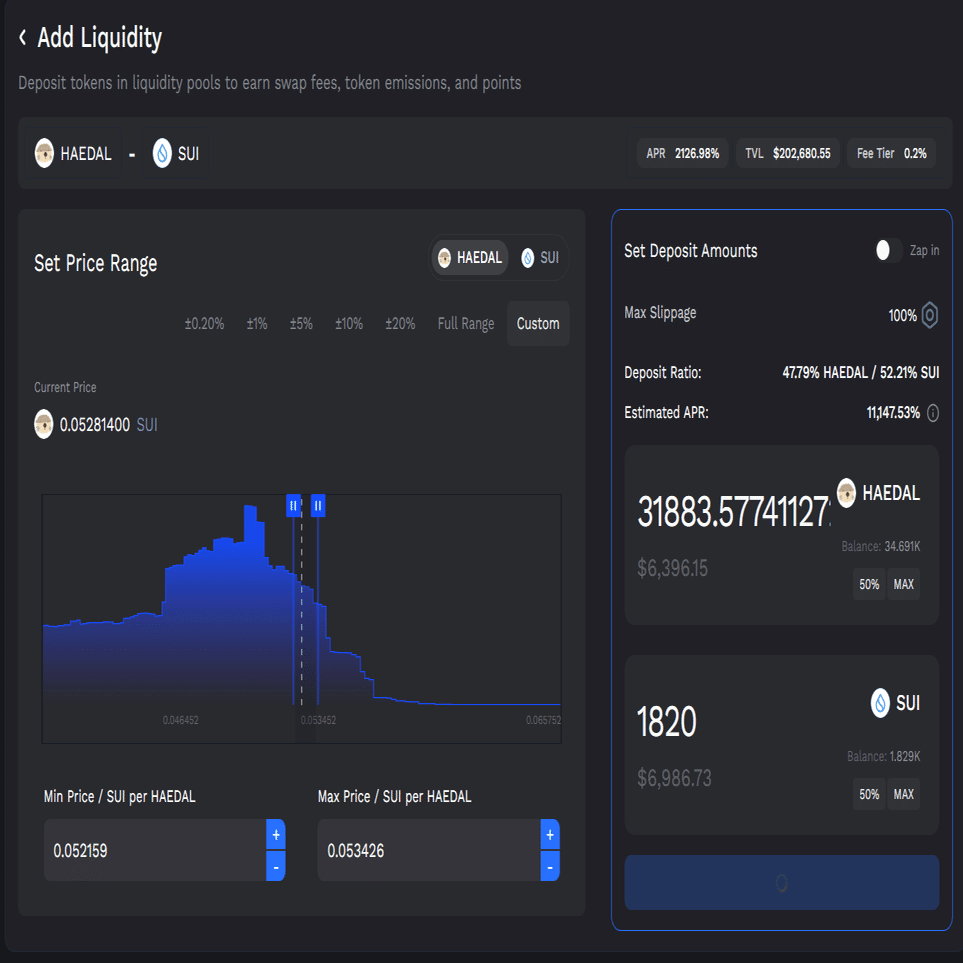Choose the Full Range preset
This screenshot has width=963, height=963.
point(466,324)
